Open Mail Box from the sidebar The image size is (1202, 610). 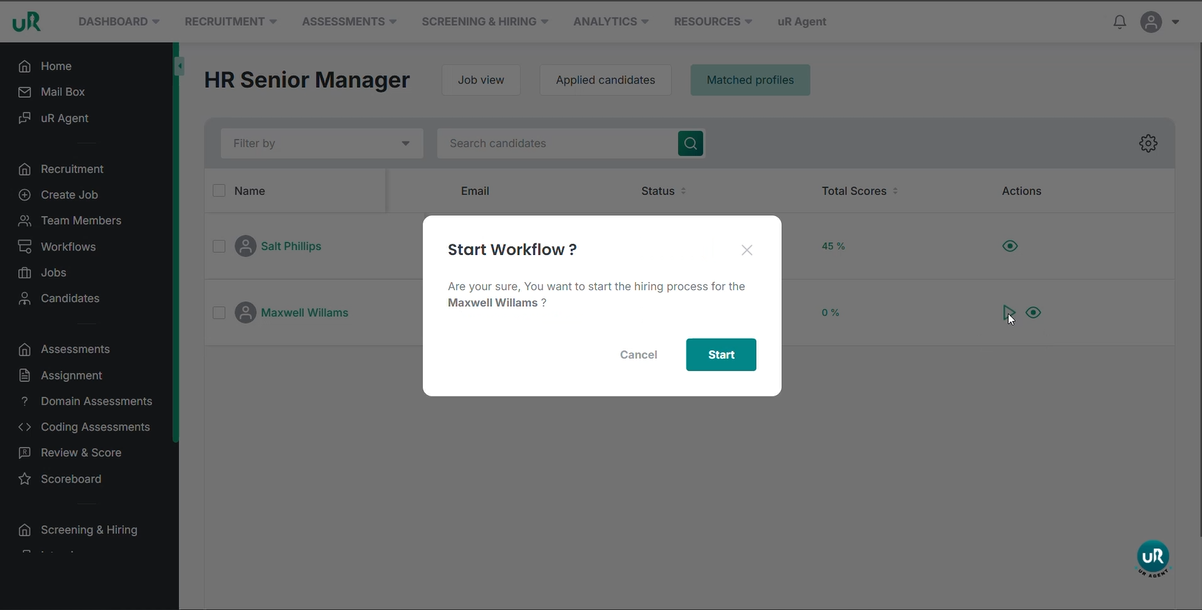point(62,92)
